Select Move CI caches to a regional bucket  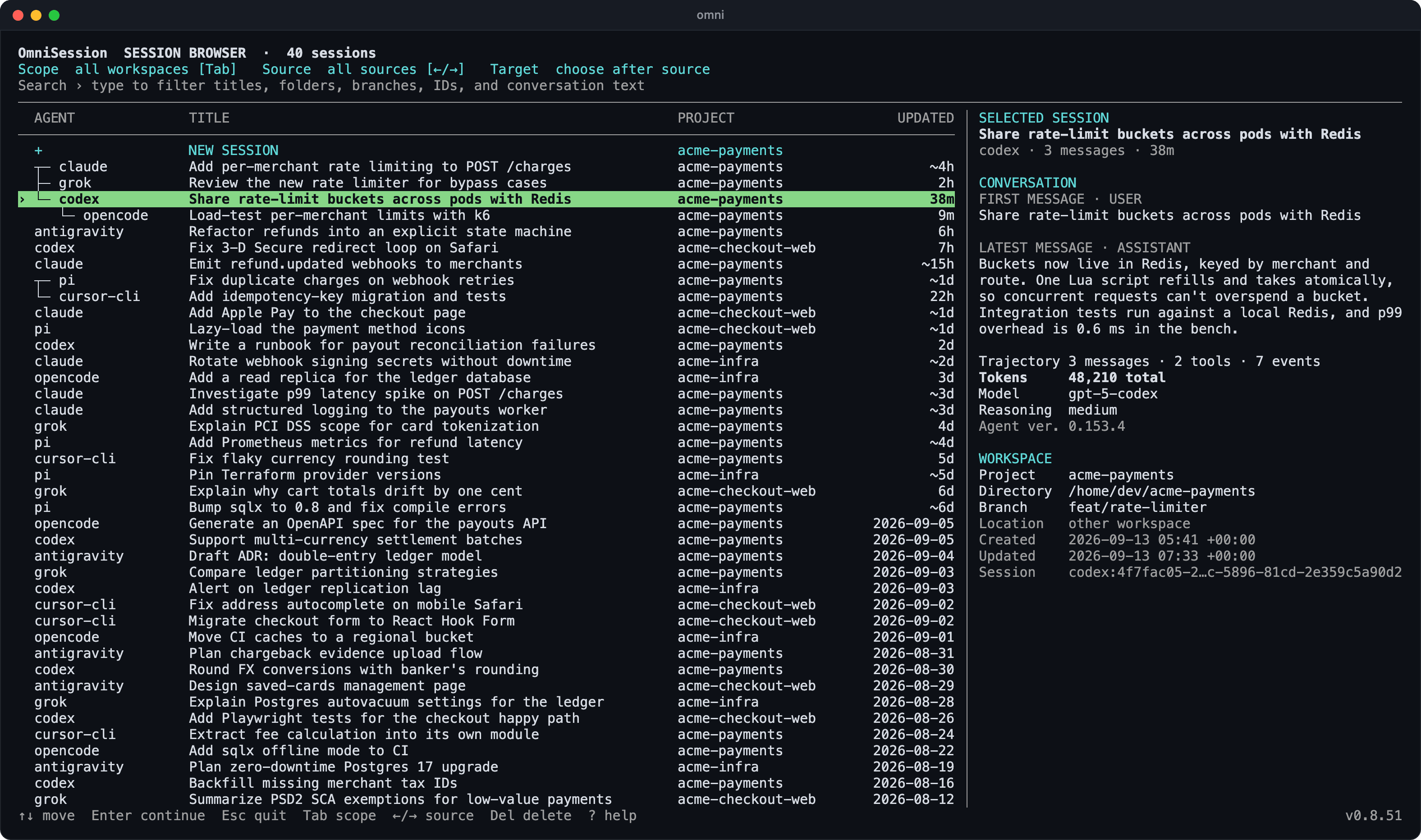tap(486, 637)
